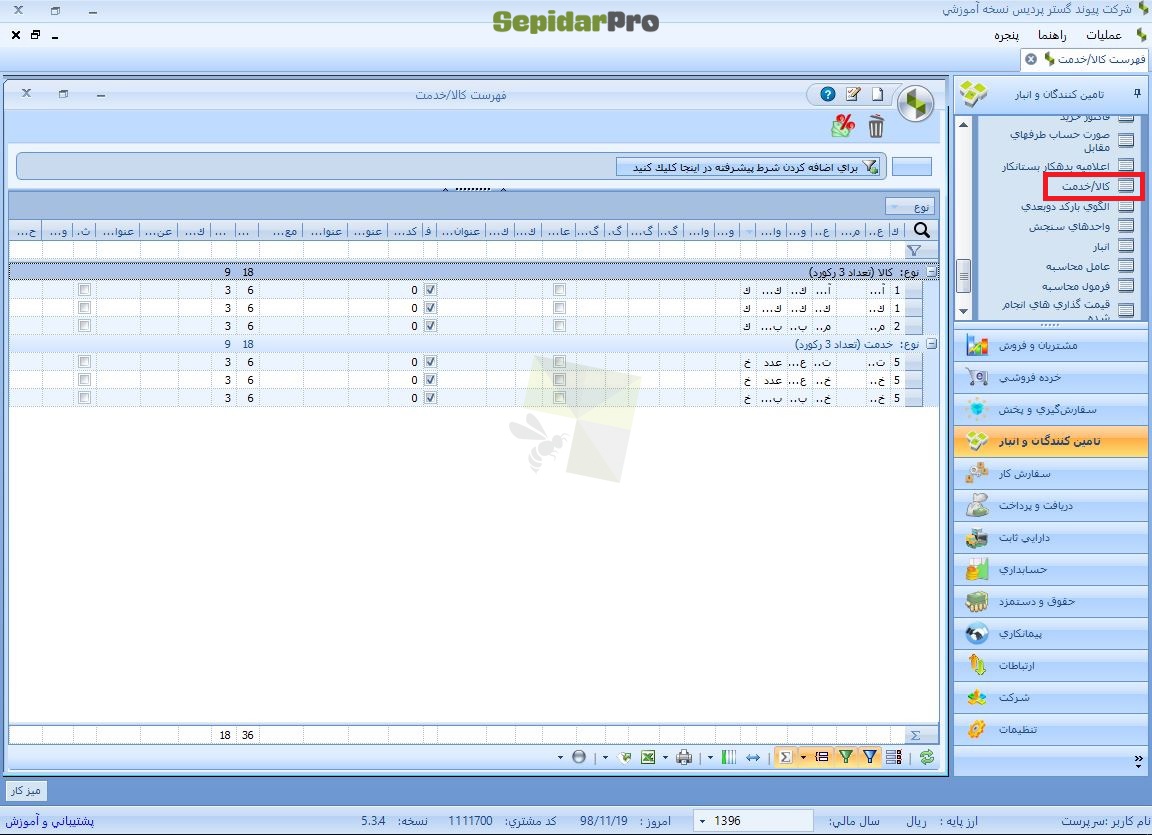This screenshot has height=835, width=1152.
Task: Open مشتريان و فروش sidebar section
Action: pyautogui.click(x=1051, y=345)
